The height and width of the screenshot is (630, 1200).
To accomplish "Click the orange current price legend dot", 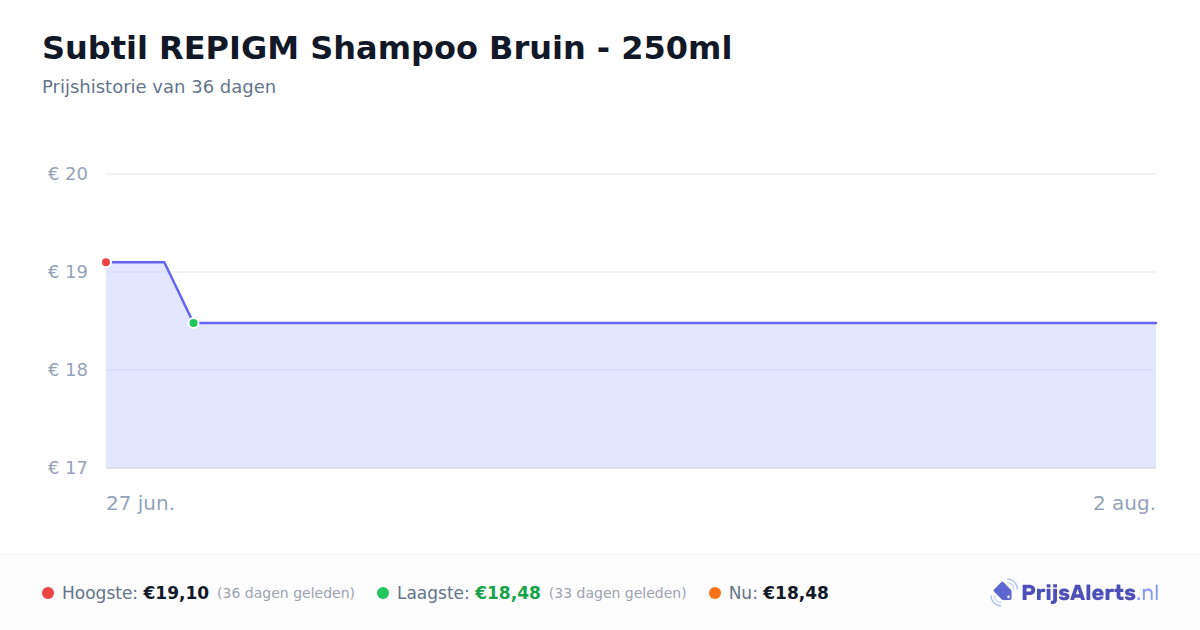I will (x=715, y=593).
